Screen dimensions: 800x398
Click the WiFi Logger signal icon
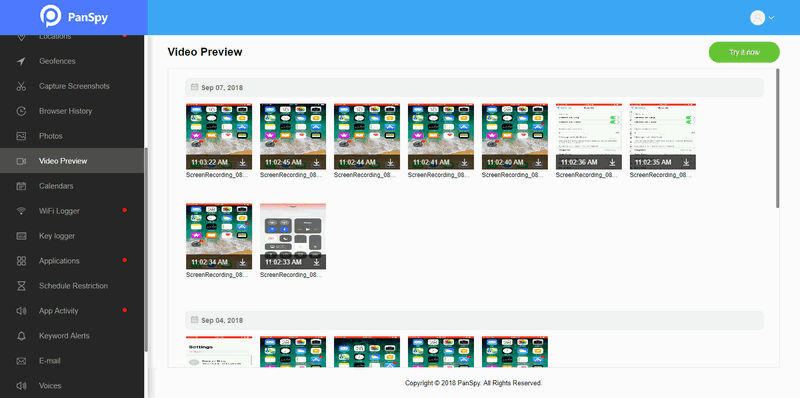(x=21, y=211)
